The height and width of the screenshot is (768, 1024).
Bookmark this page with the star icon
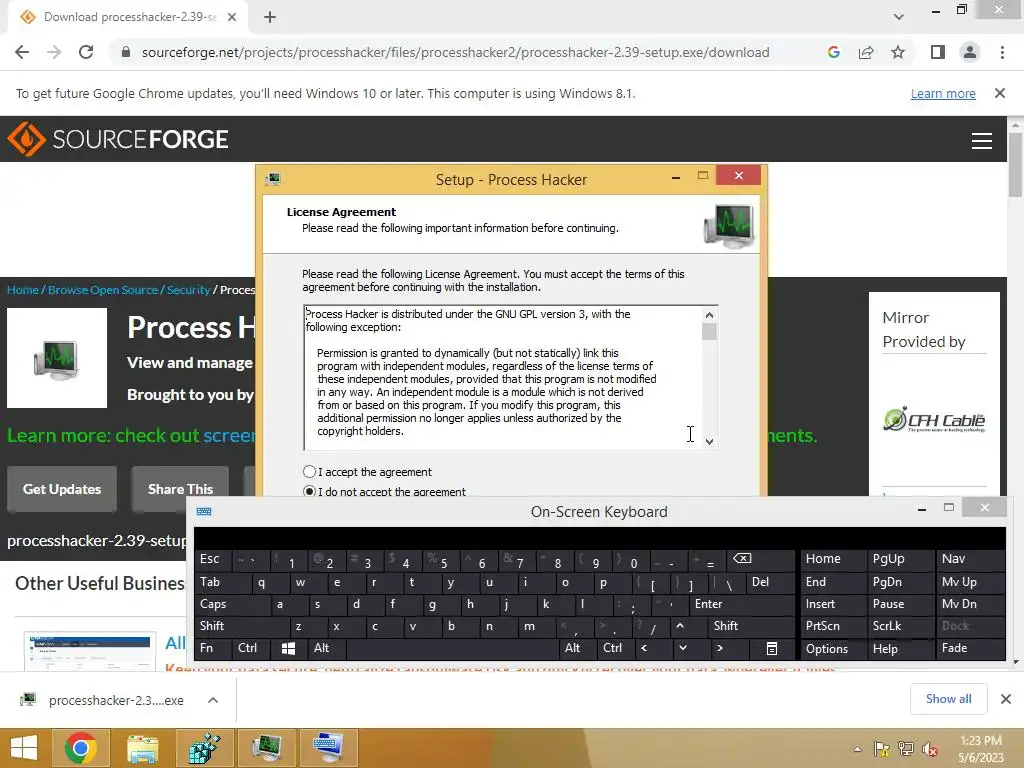pyautogui.click(x=898, y=52)
